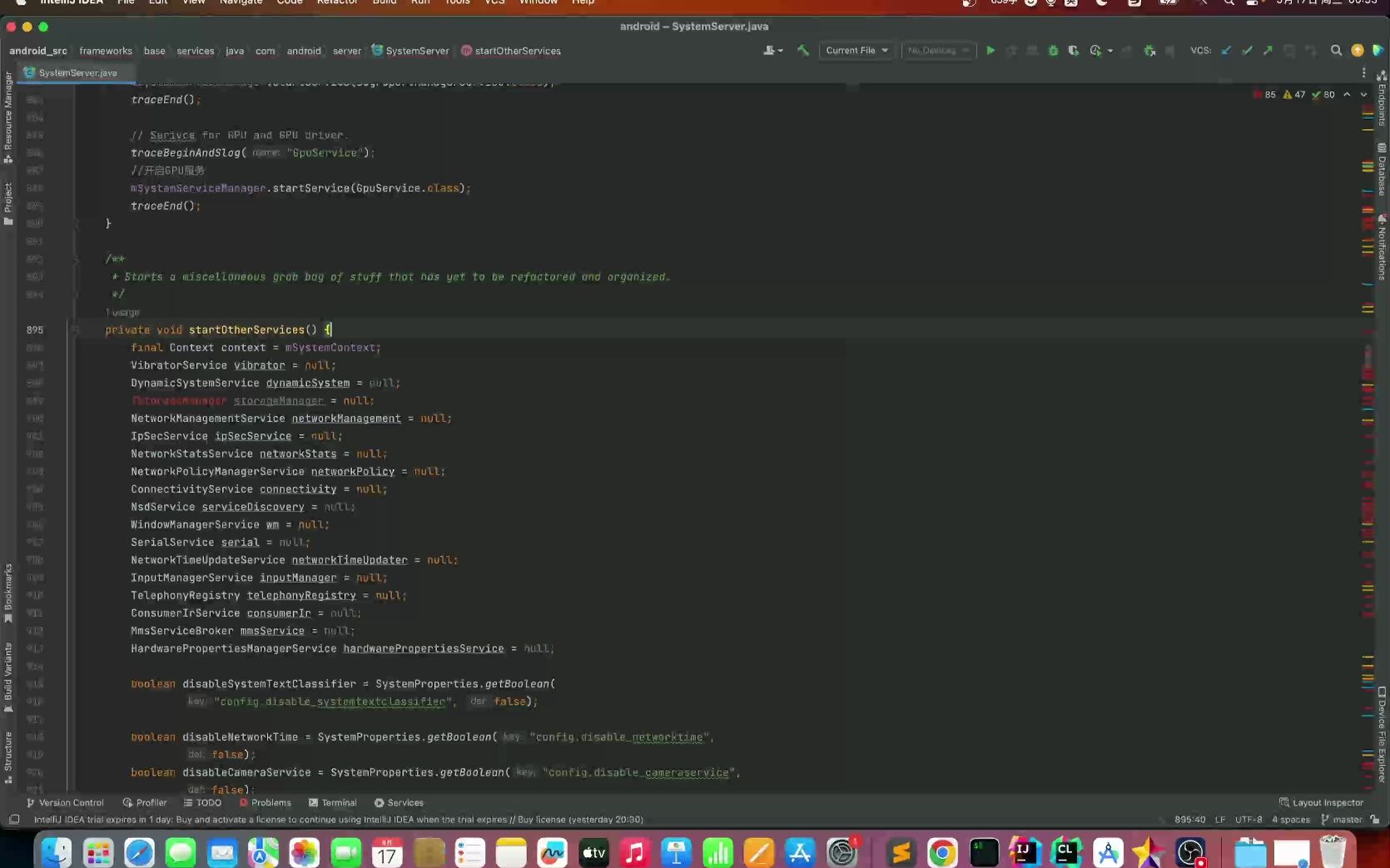Open the Profiler tool window
The width and height of the screenshot is (1390, 868).
coord(148,802)
